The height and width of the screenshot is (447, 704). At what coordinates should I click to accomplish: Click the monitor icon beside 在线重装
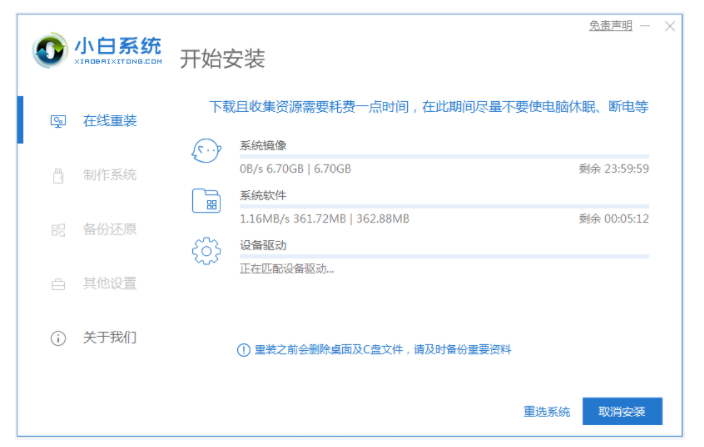(58, 121)
